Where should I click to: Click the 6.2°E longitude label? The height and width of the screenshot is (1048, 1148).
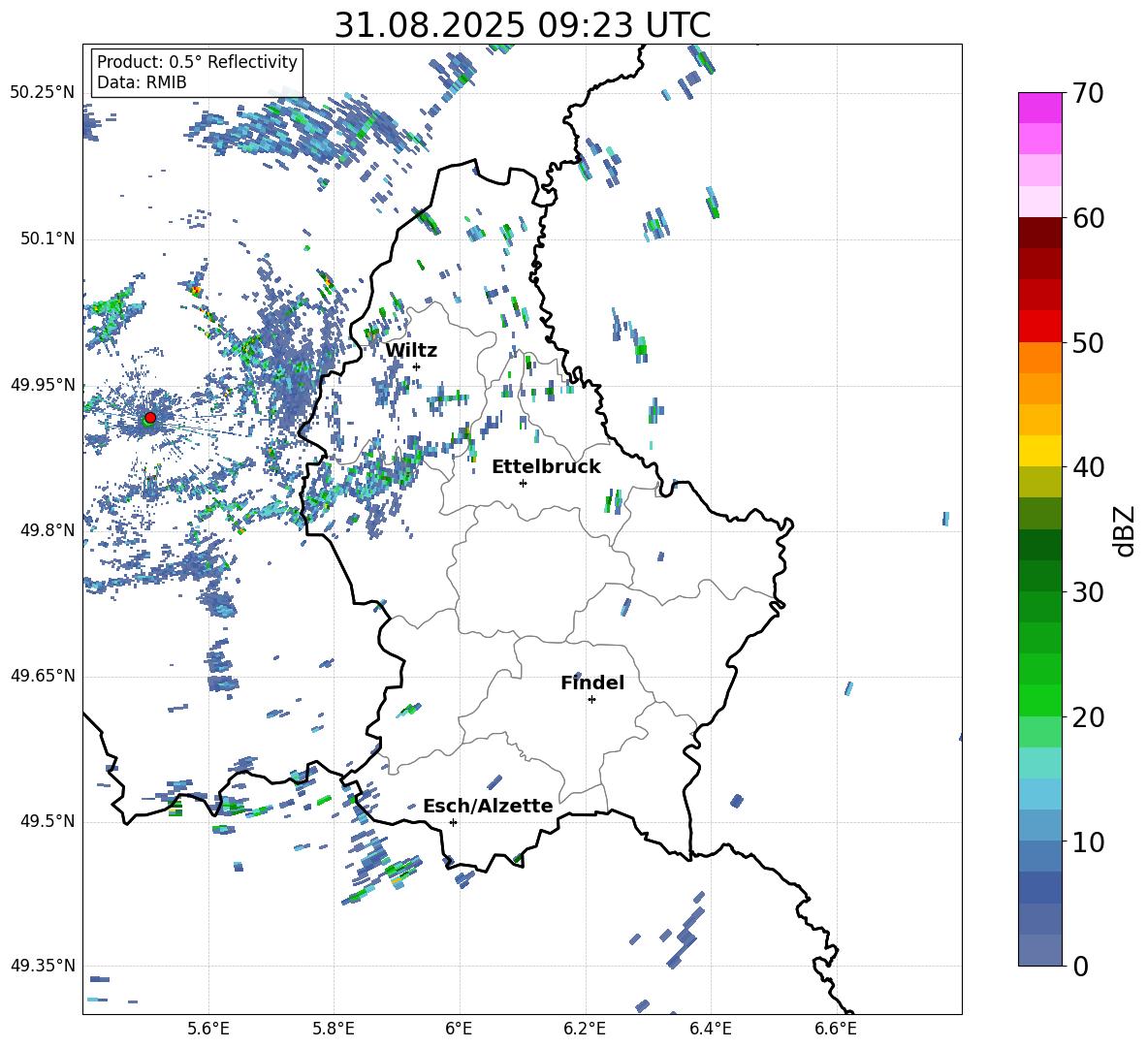click(585, 1029)
